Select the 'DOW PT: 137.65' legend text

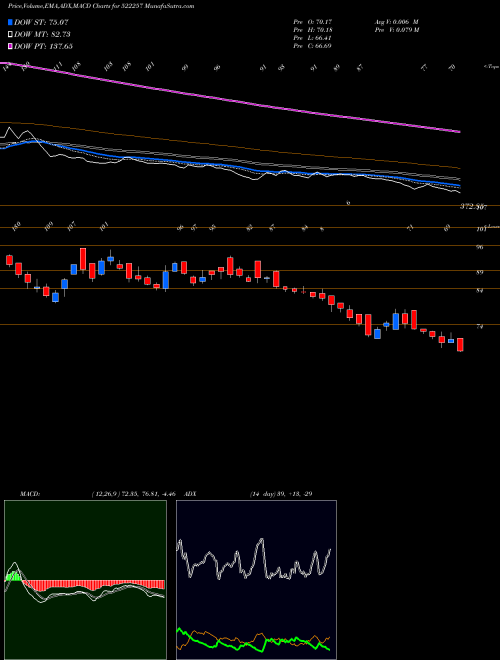[x=43, y=46]
